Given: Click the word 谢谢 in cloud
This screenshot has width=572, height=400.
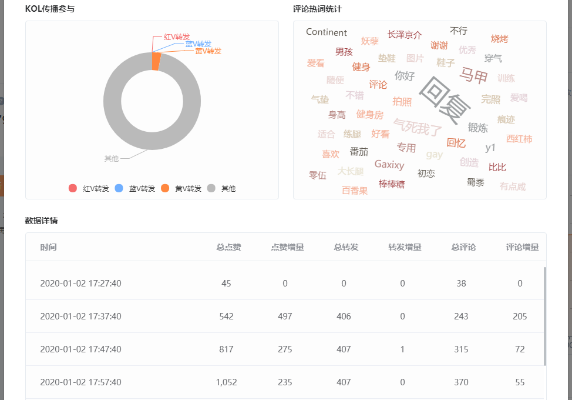Looking at the screenshot, I should pos(439,45).
